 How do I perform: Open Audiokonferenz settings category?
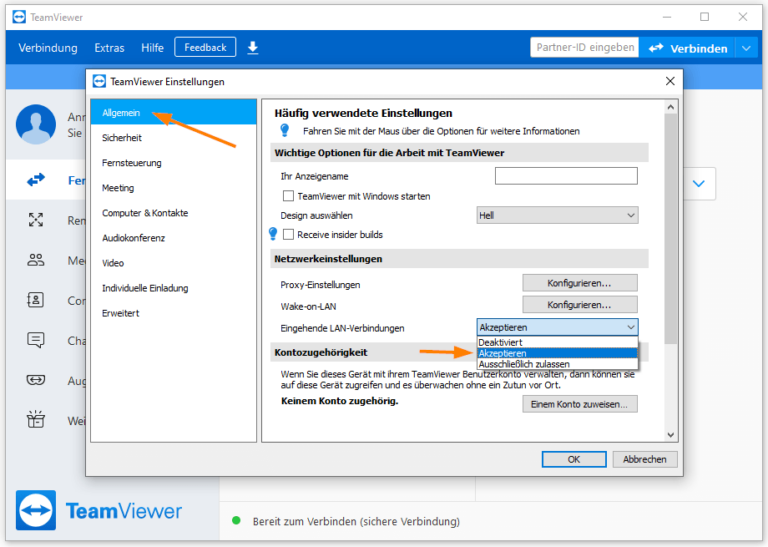point(173,238)
